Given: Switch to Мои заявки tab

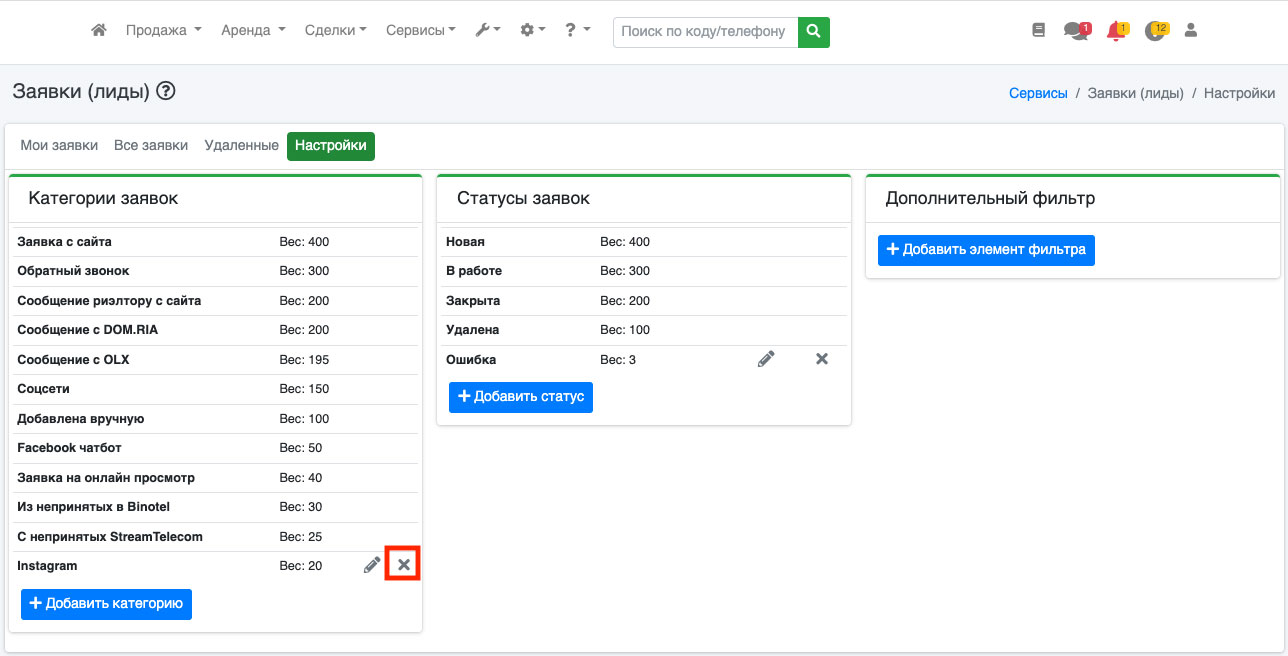Looking at the screenshot, I should click(x=59, y=146).
